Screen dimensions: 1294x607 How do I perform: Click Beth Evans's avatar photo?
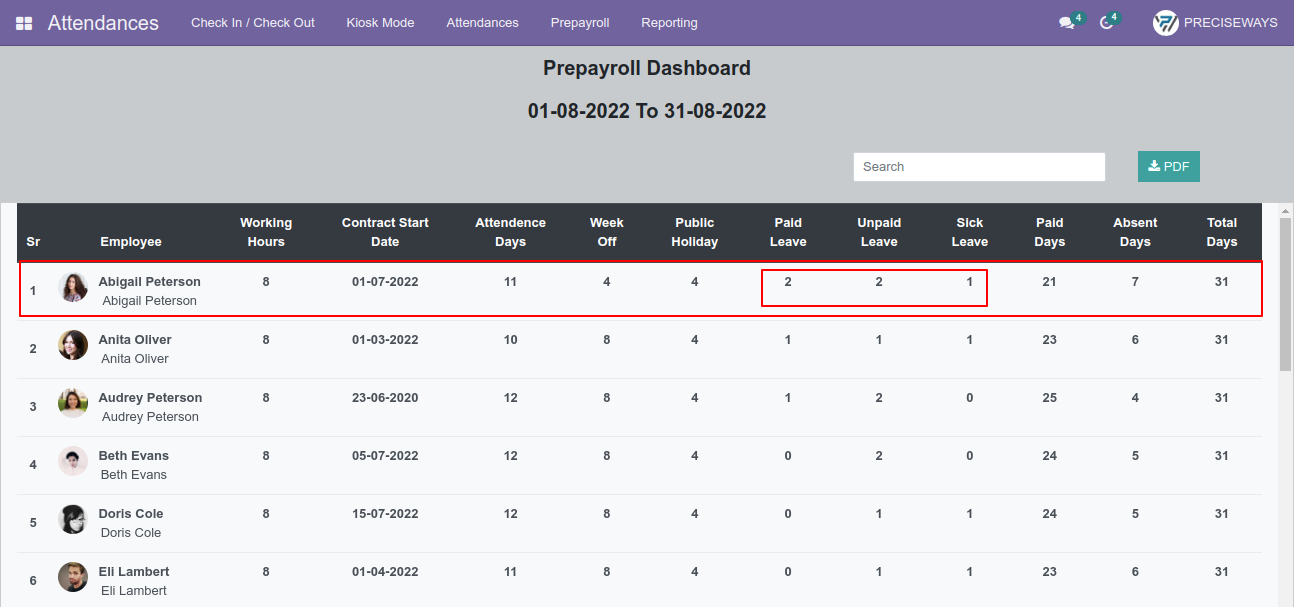pos(73,461)
